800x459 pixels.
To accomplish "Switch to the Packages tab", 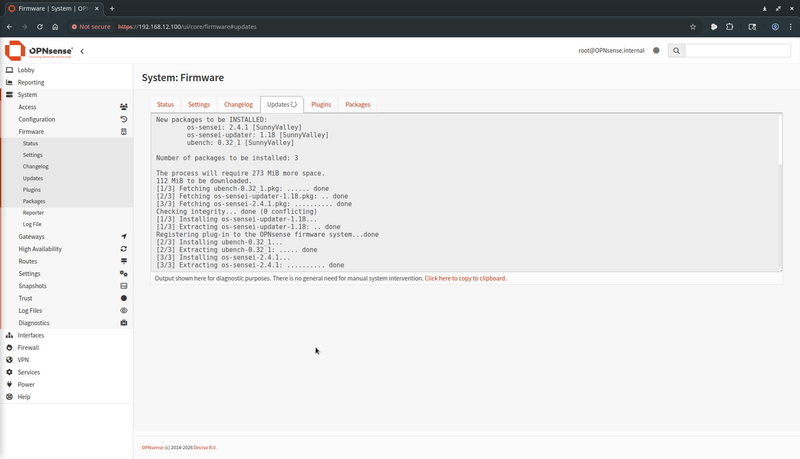I will (x=358, y=105).
